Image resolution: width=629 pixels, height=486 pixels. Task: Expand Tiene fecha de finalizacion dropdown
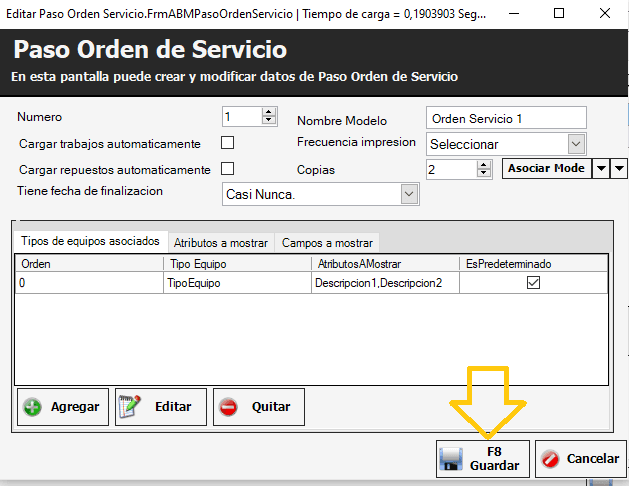point(408,194)
